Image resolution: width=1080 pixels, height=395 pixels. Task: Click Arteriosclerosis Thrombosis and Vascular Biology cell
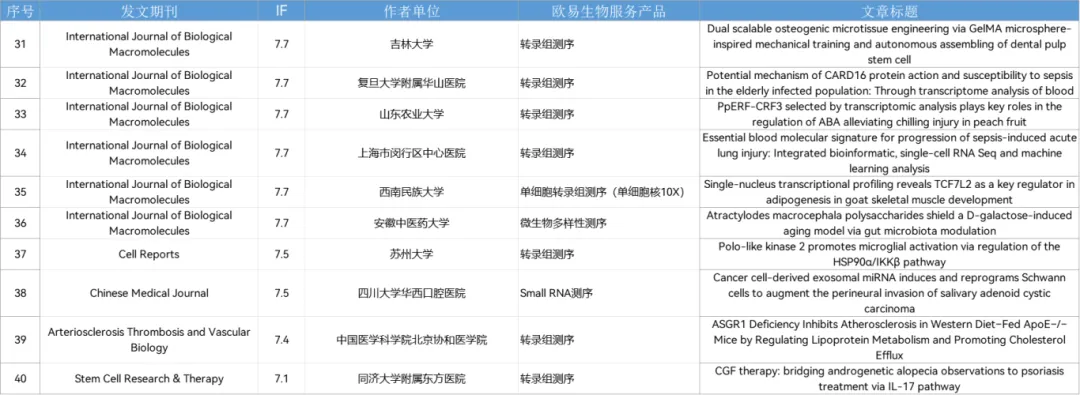pyautogui.click(x=149, y=340)
